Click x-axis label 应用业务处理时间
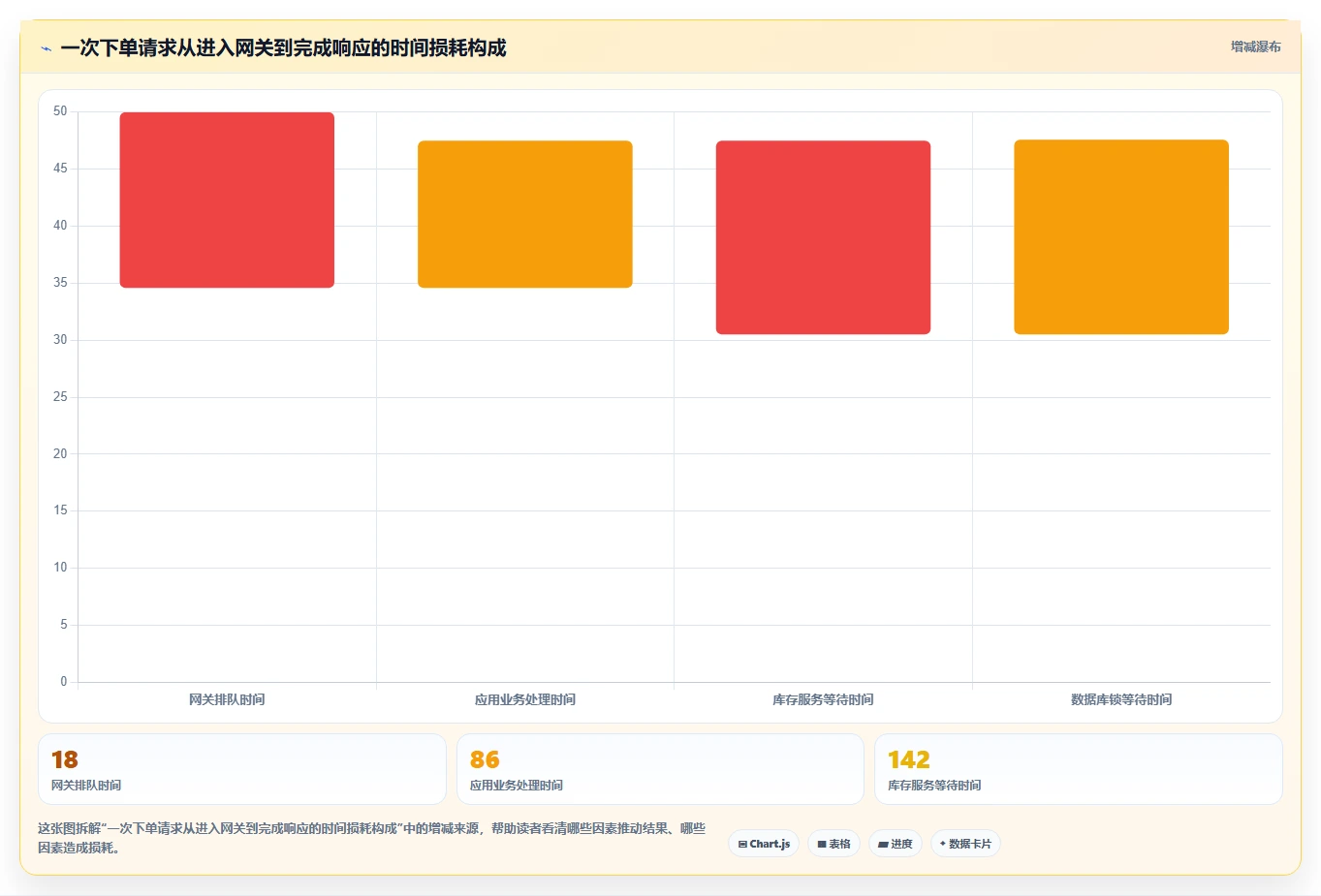This screenshot has width=1321, height=896. [525, 699]
